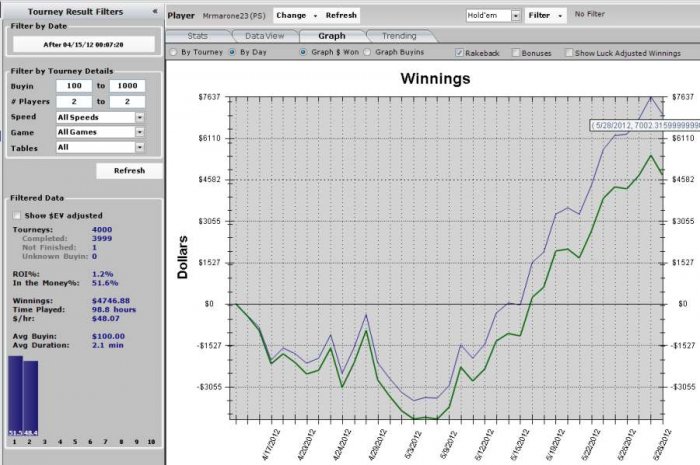
Task: Select the Graph Buyins radio button
Action: point(367,51)
